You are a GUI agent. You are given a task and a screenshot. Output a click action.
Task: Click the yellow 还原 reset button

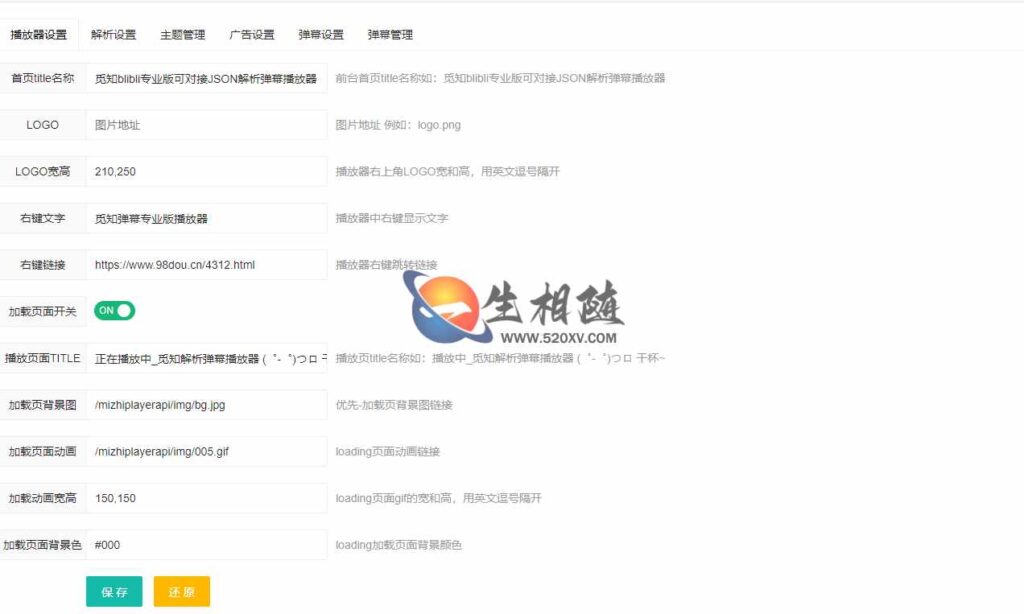[x=181, y=592]
